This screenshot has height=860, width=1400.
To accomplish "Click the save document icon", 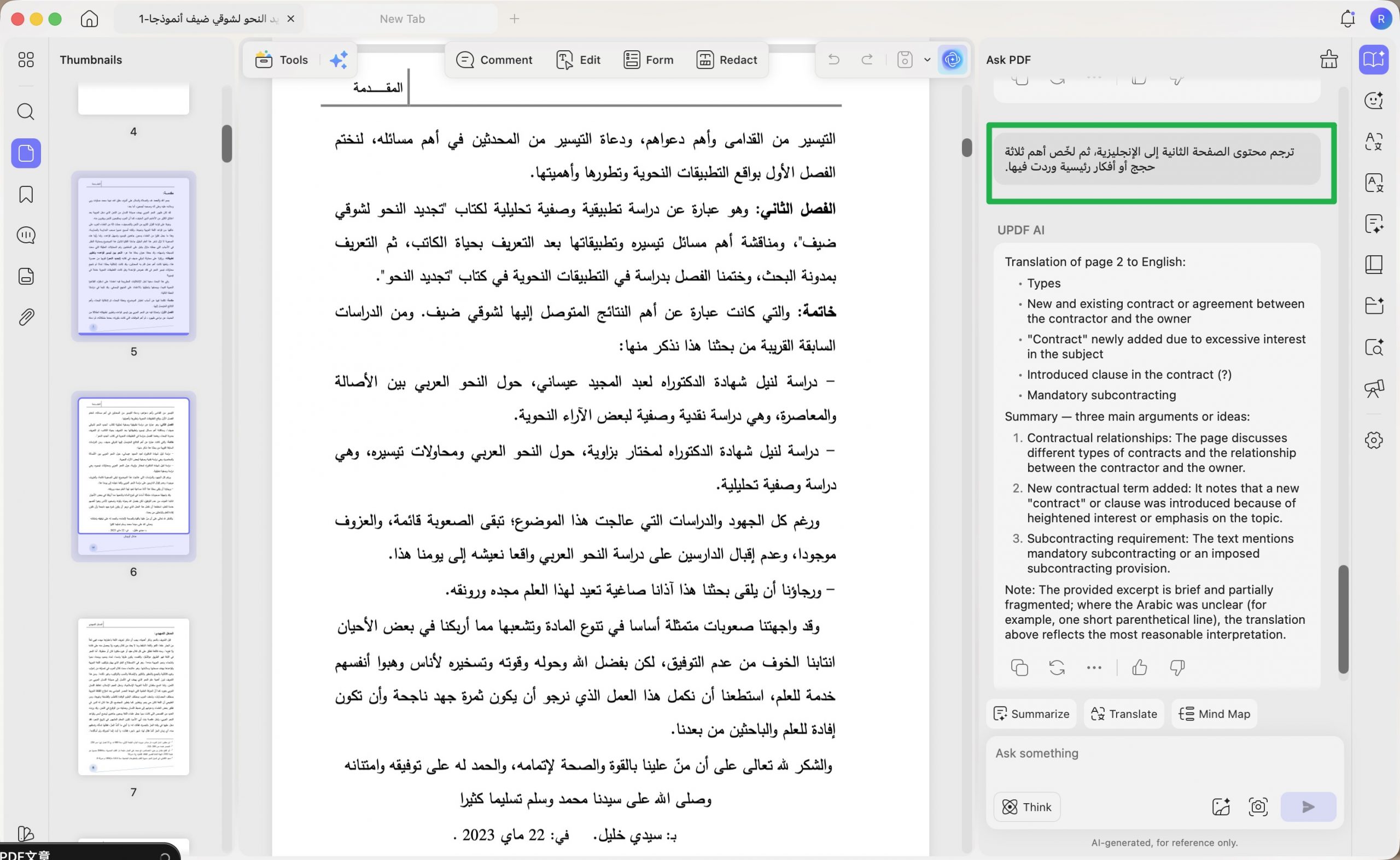I will (905, 60).
